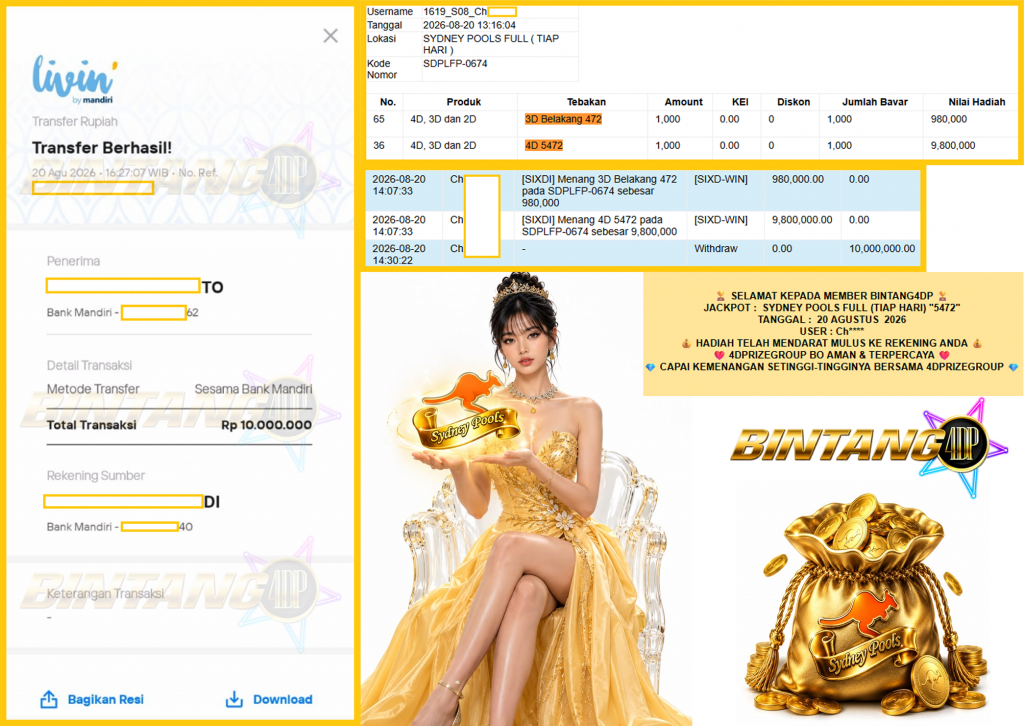Image resolution: width=1024 pixels, height=726 pixels.
Task: Select the SELAMAT KEPADA MEMBER BINTANG4DP line
Action: click(831, 296)
